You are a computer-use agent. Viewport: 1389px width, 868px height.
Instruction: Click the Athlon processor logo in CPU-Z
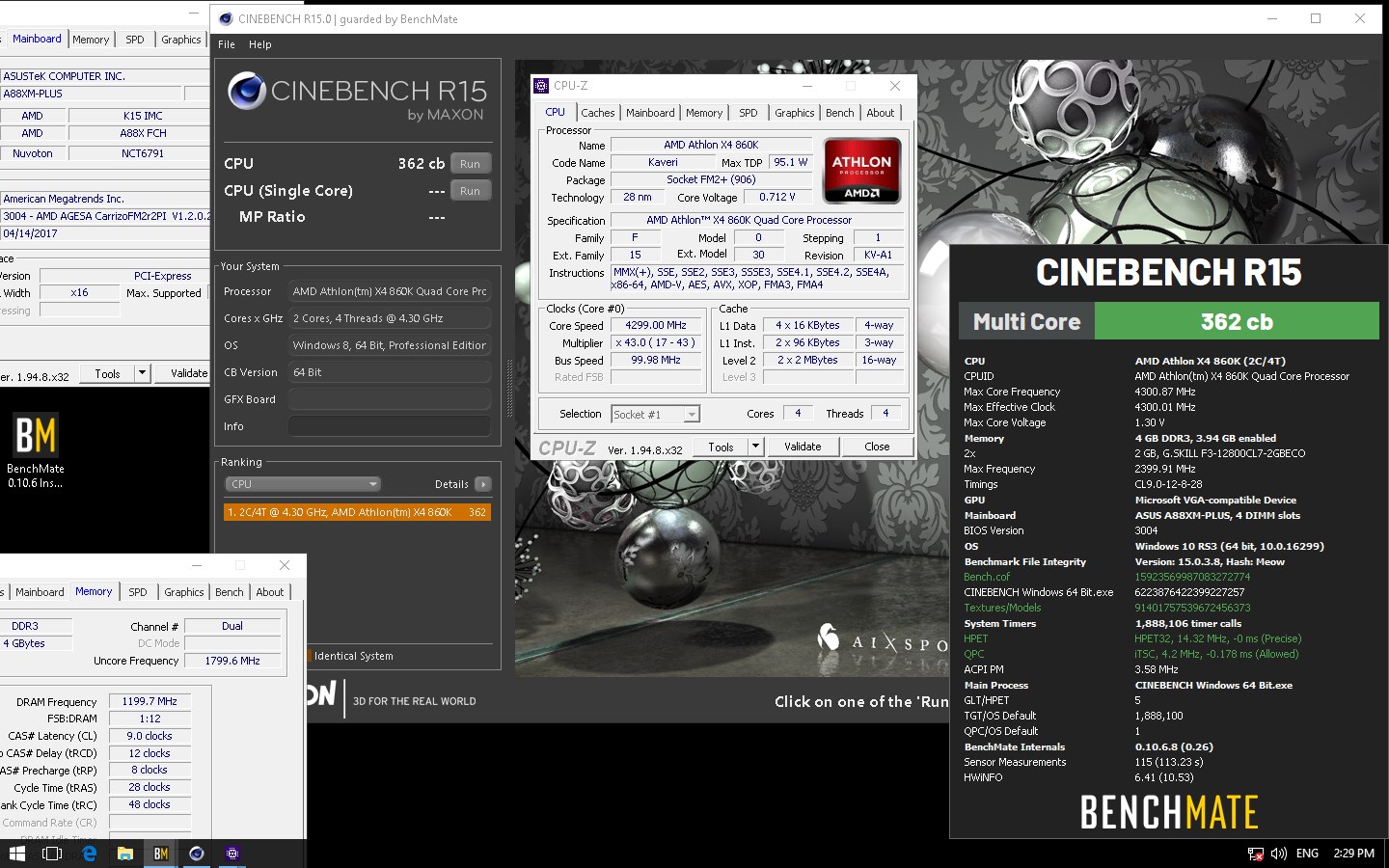[x=861, y=170]
